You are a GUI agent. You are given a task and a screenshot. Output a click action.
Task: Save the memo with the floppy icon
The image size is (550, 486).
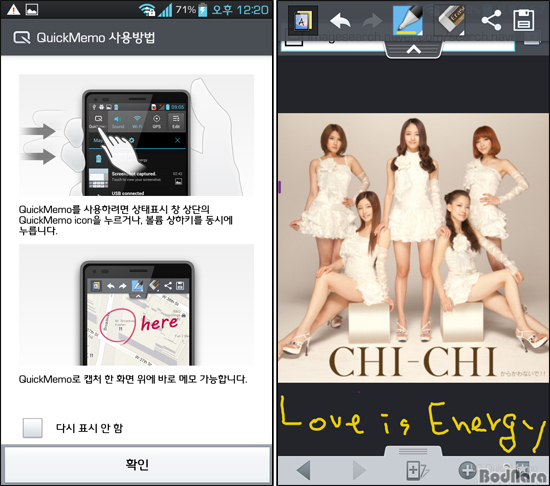[524, 20]
